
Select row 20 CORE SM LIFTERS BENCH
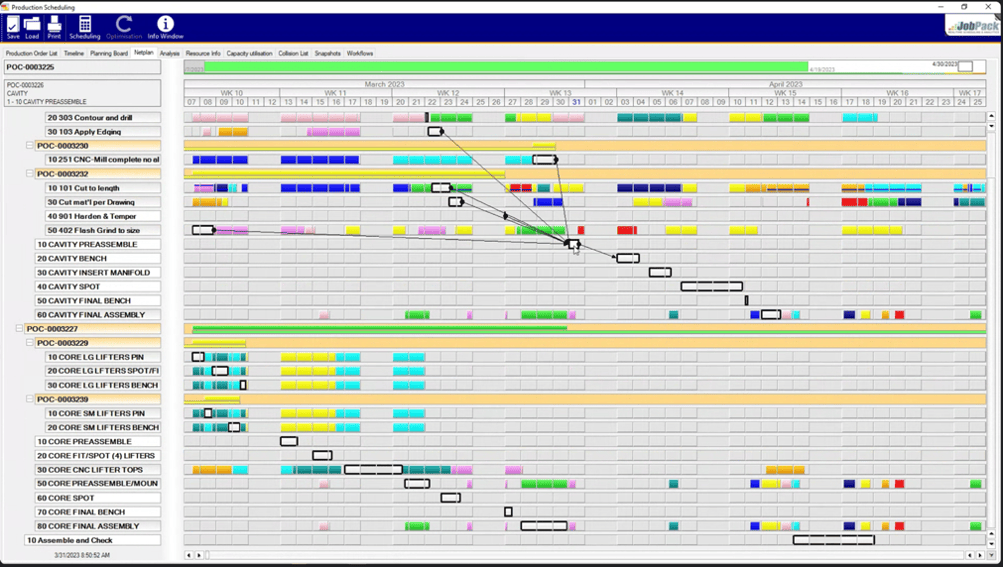[x=103, y=428]
